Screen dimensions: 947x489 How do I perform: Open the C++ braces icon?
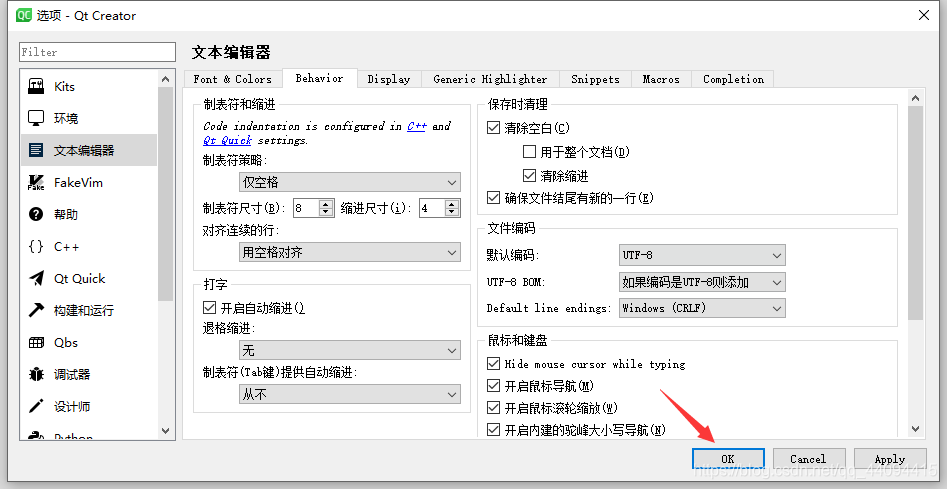[x=36, y=246]
